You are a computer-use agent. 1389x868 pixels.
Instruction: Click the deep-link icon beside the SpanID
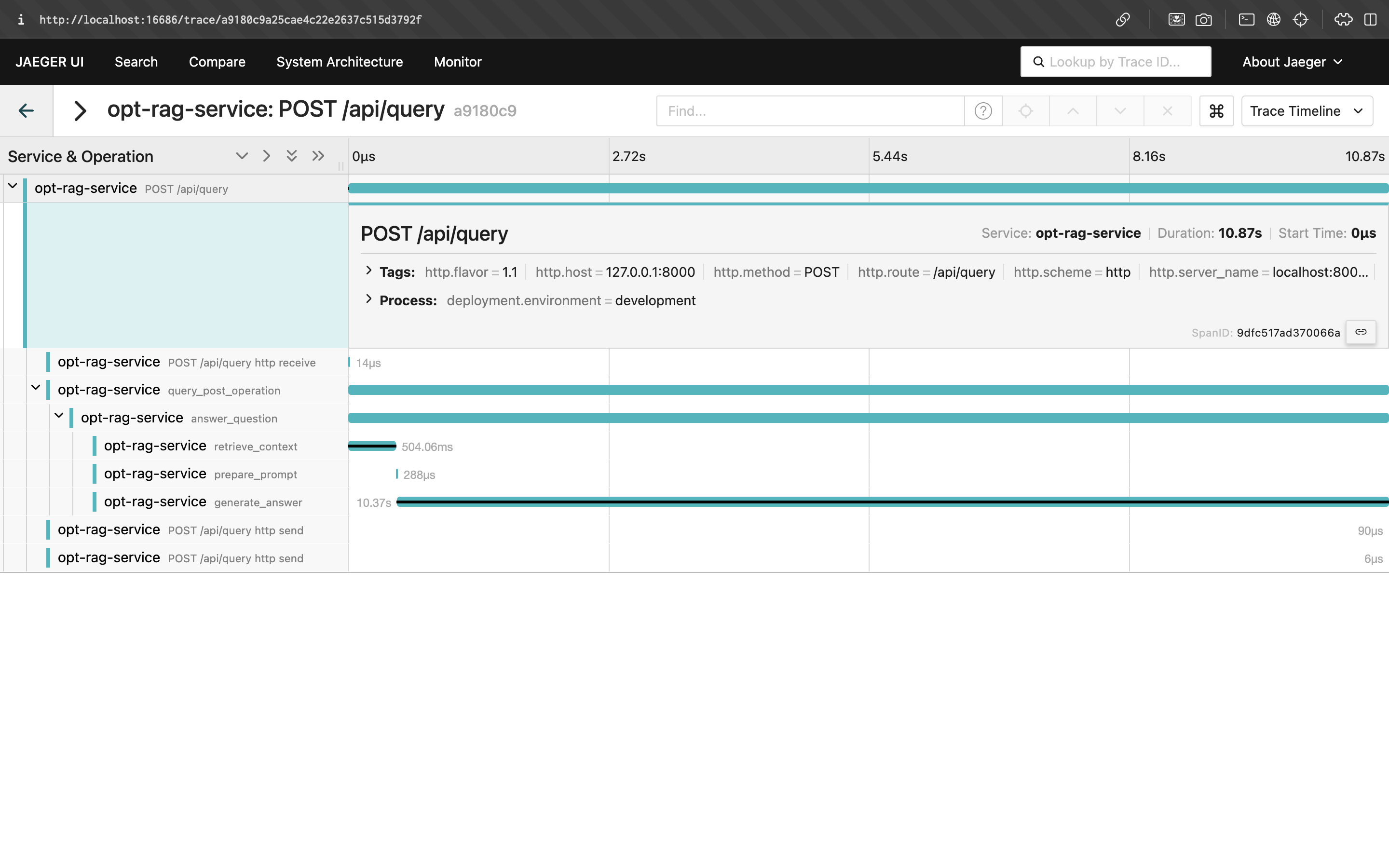1361,332
